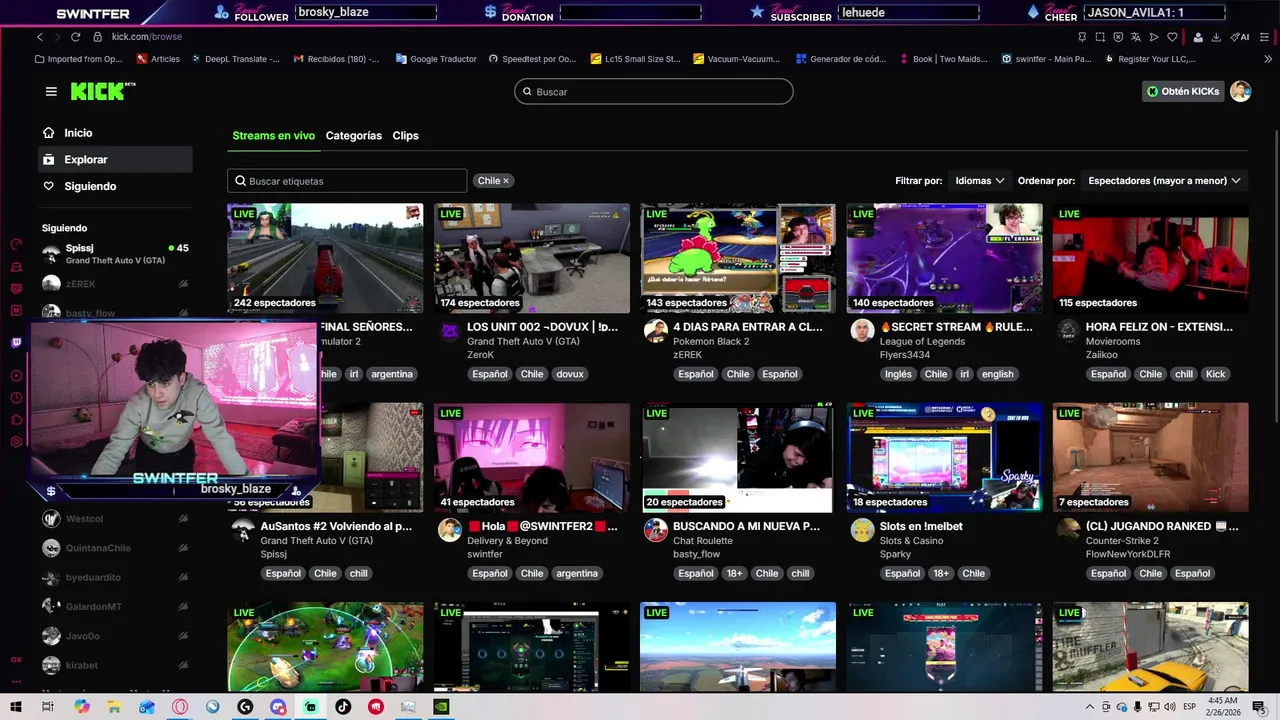Open the DeepL Translate bookmark

click(236, 59)
